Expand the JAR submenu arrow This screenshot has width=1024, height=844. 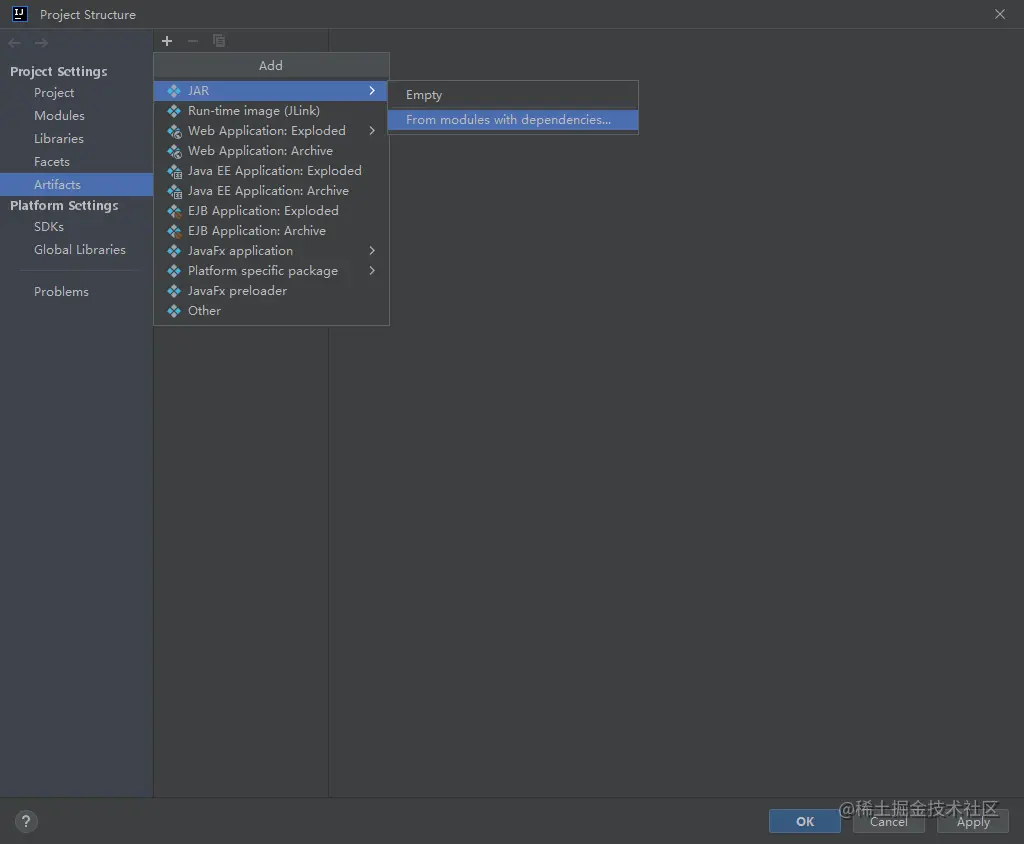(372, 90)
